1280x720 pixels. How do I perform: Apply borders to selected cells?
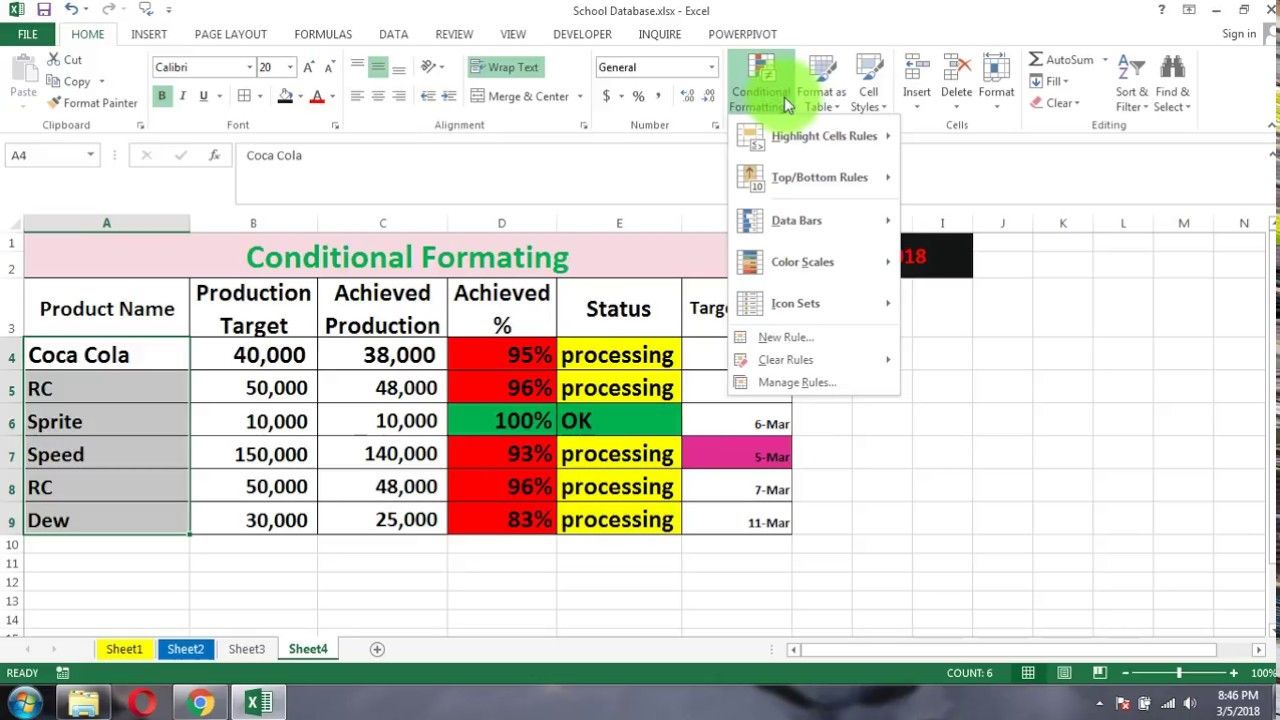pyautogui.click(x=244, y=96)
